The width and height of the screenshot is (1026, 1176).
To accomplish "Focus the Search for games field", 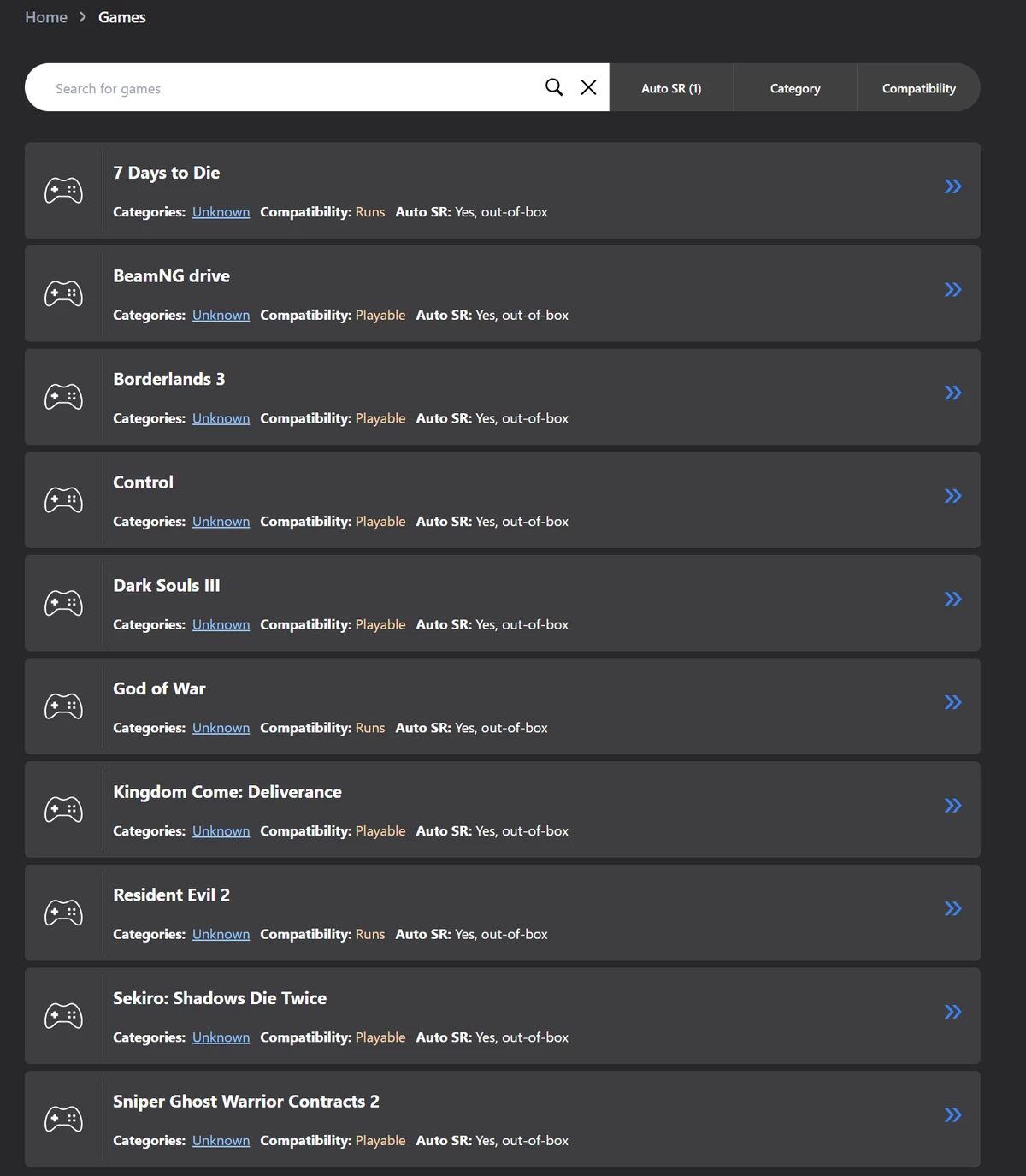I will click(291, 87).
